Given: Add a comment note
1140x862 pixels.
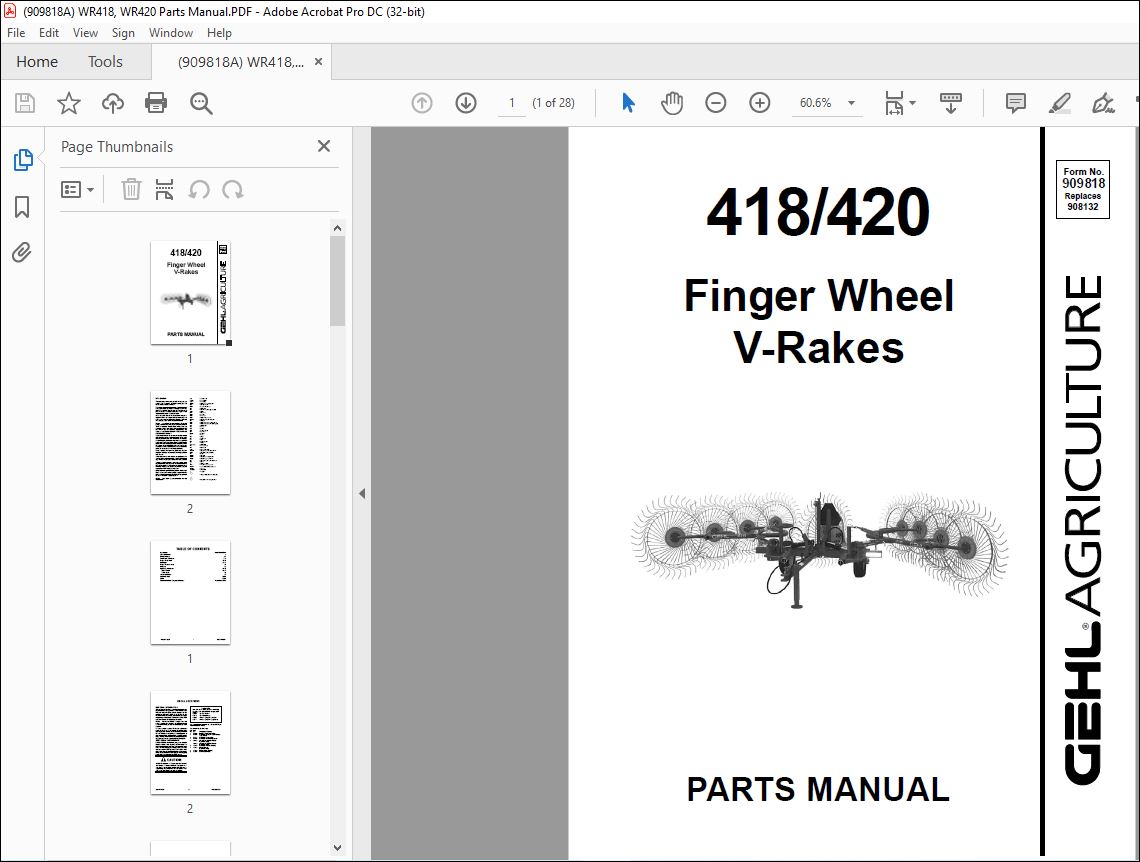Looking at the screenshot, I should (x=1016, y=103).
